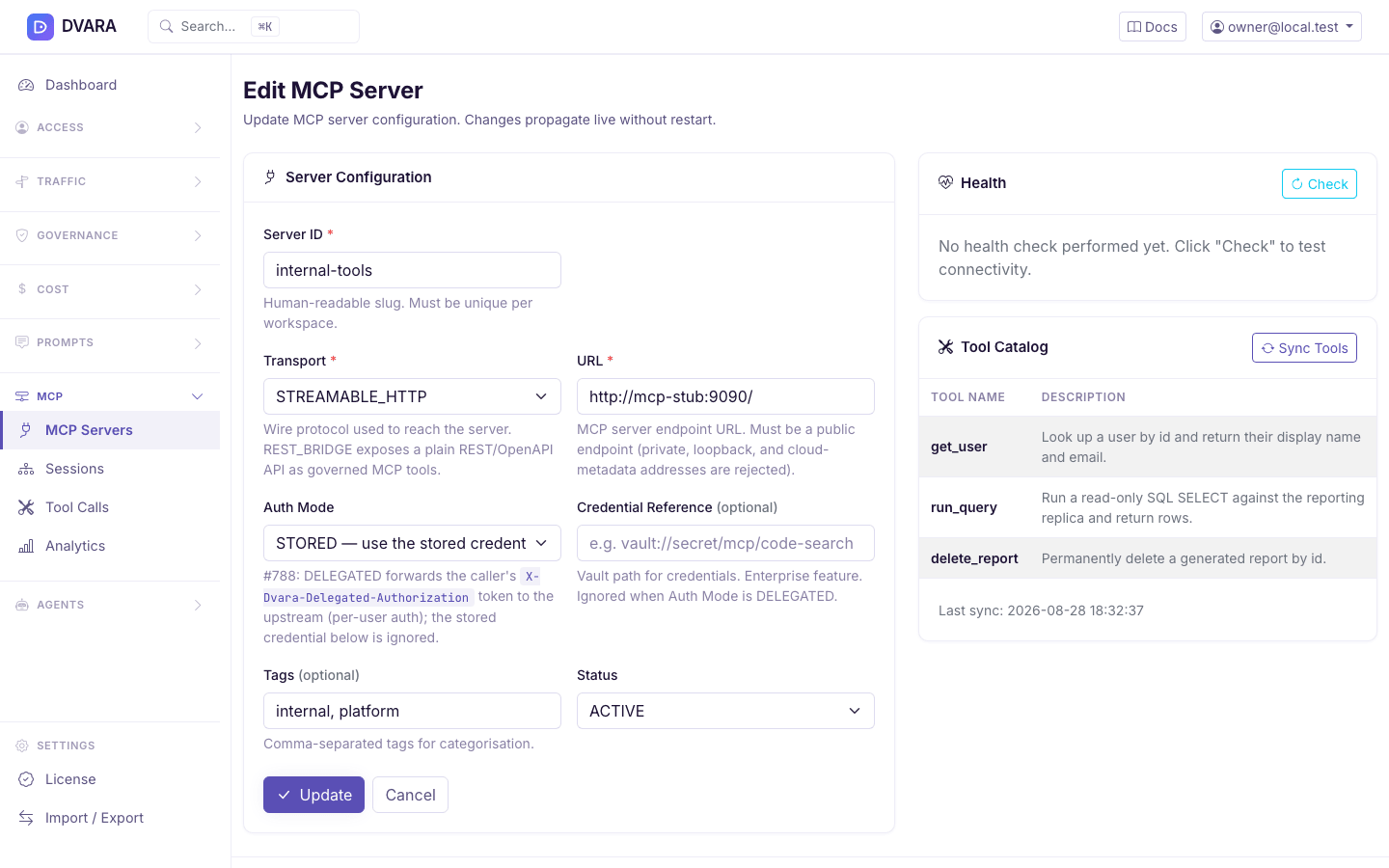Open Analytics in the sidebar
This screenshot has height=868, width=1389.
coord(110,546)
